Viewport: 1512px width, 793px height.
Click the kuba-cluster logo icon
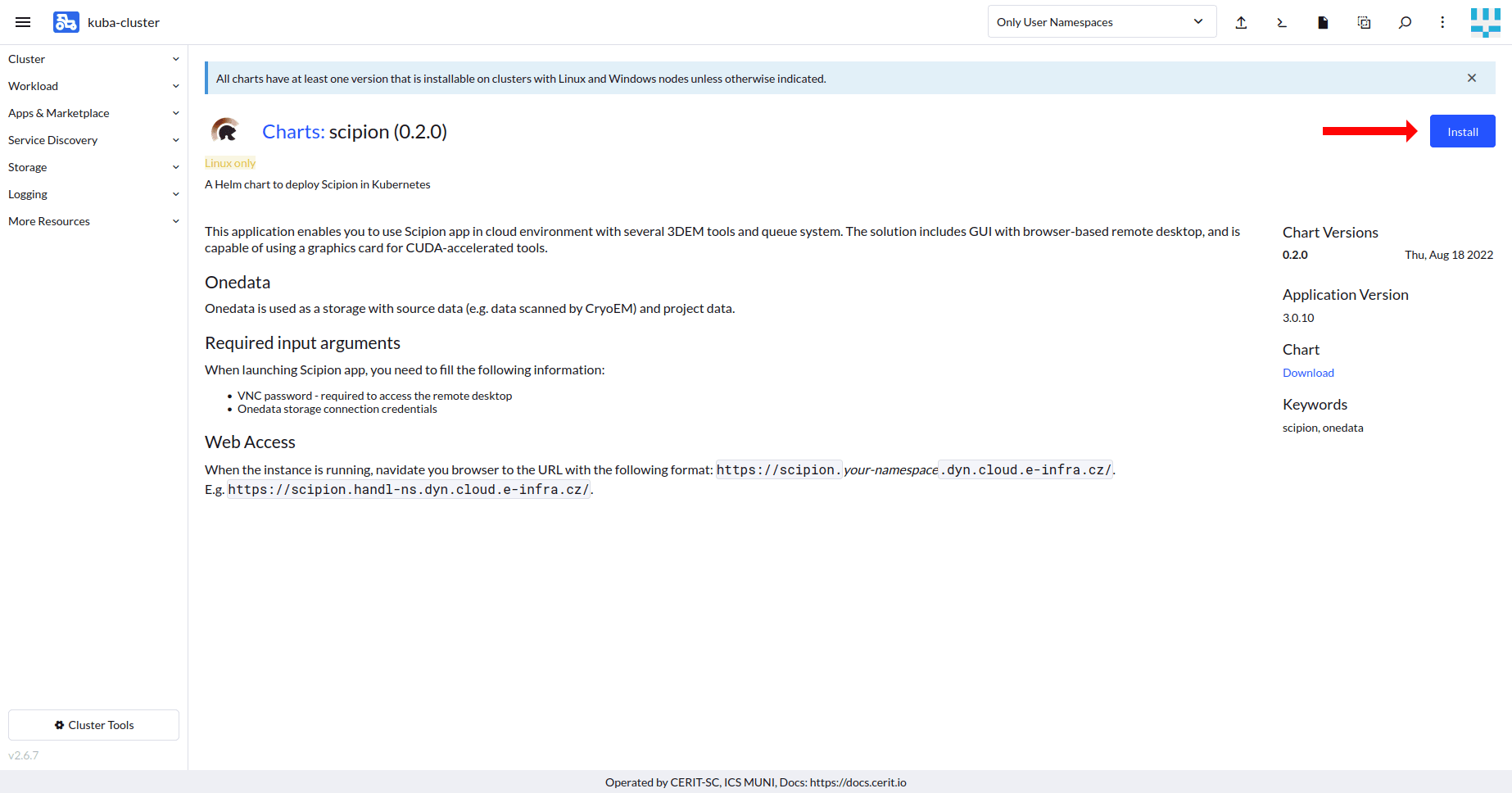point(66,22)
